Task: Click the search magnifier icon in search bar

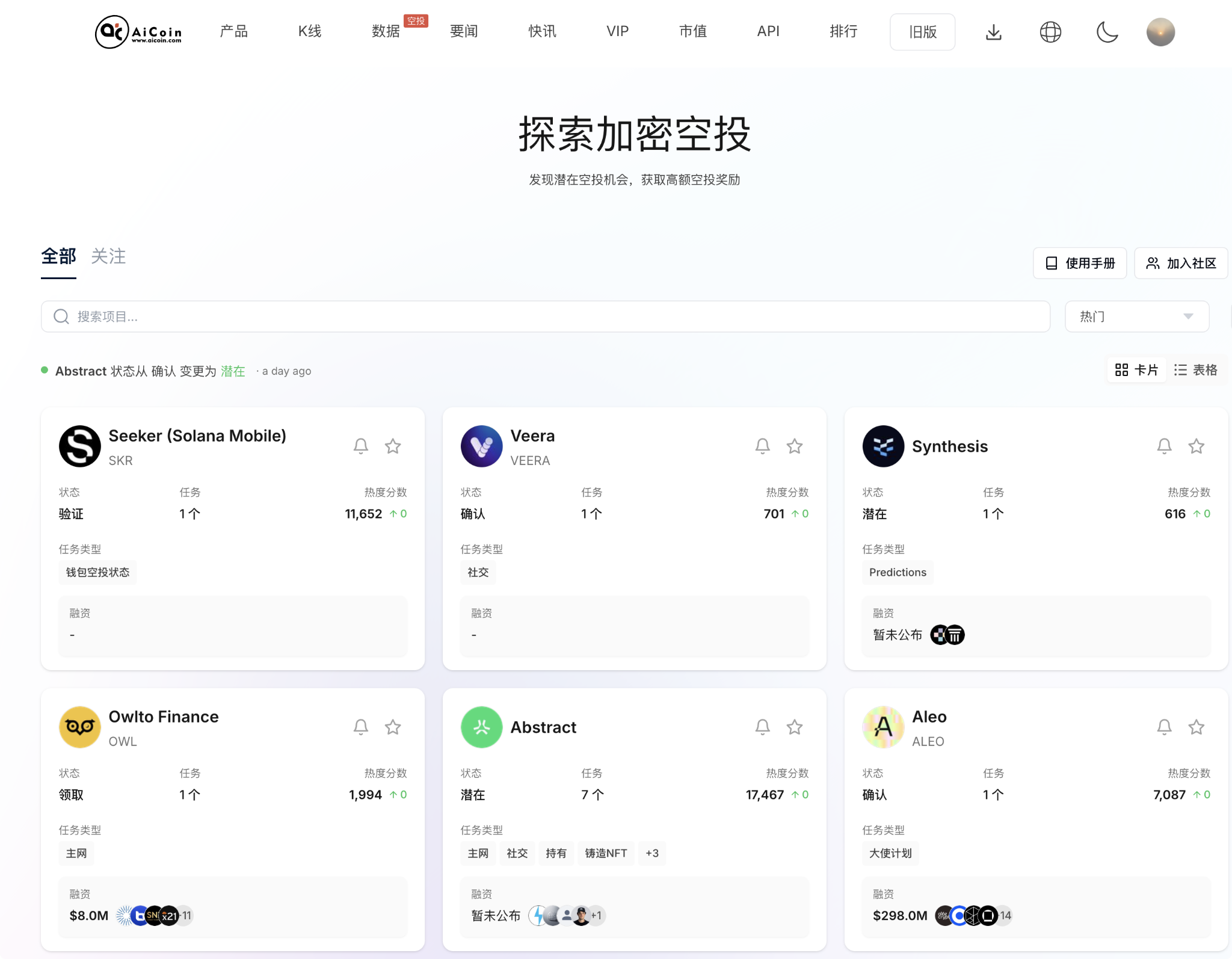Action: pyautogui.click(x=61, y=316)
